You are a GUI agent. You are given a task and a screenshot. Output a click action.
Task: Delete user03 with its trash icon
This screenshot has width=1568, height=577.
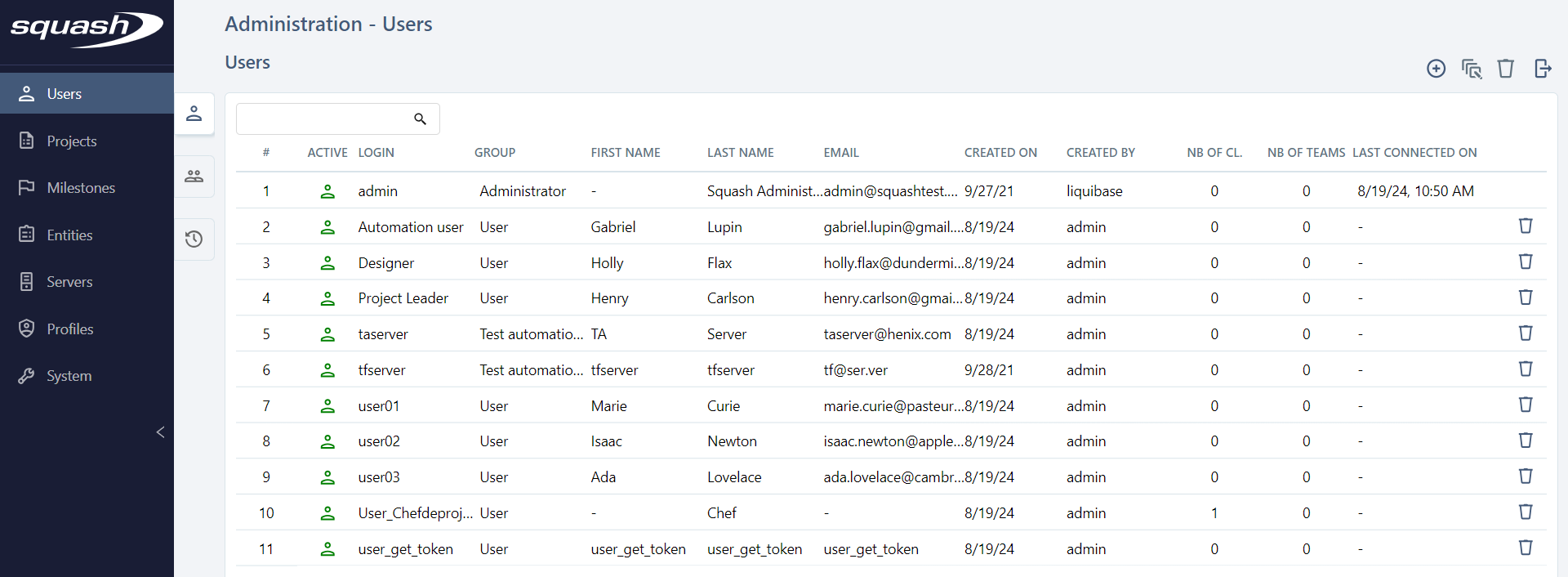point(1525,476)
